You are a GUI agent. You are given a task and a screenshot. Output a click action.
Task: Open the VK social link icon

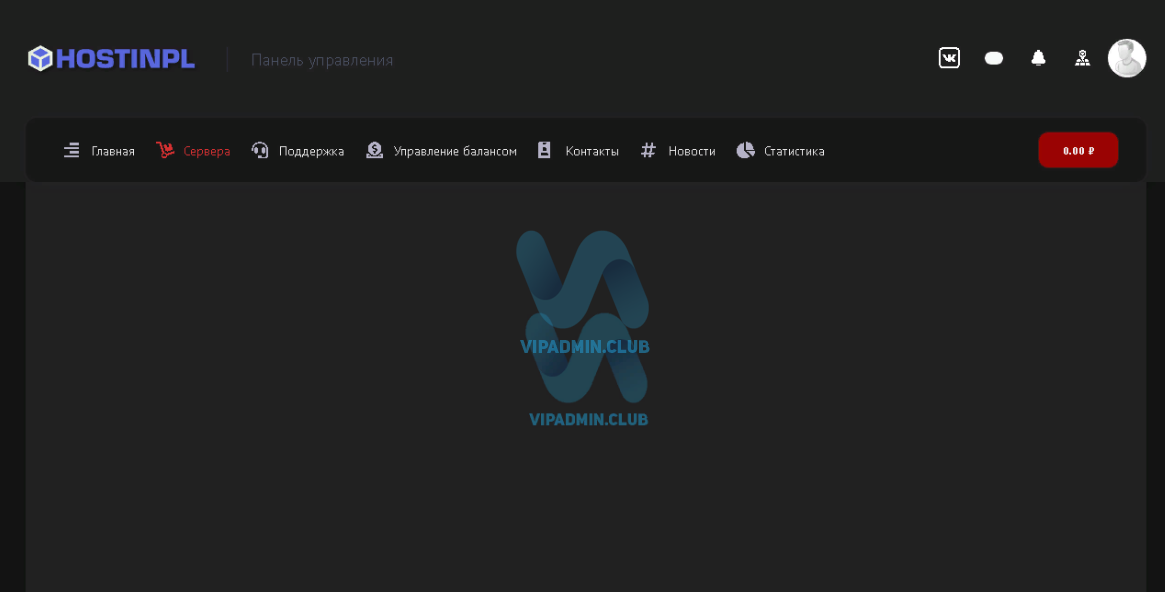point(949,58)
